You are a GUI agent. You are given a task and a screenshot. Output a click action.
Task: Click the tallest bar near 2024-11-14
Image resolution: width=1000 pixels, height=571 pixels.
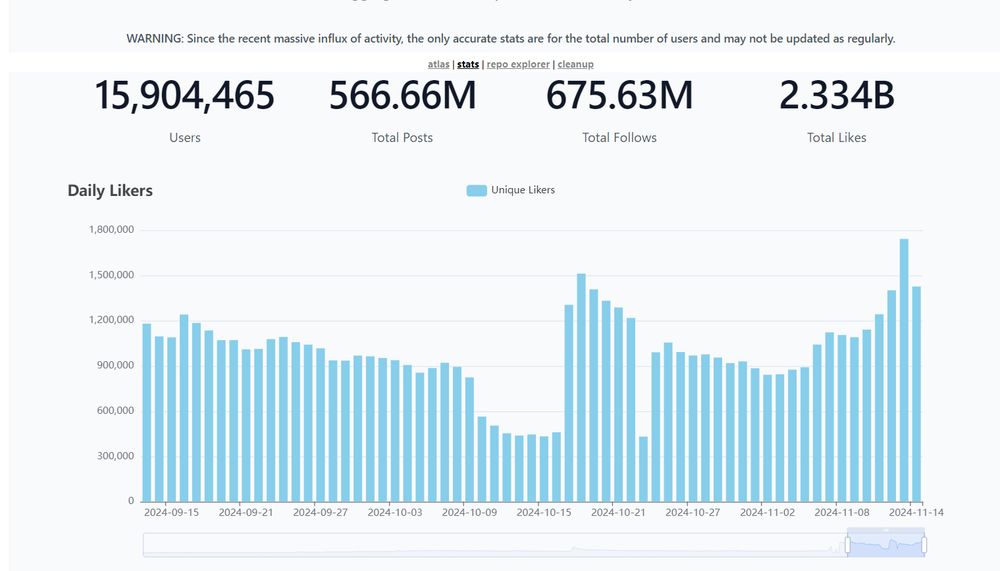click(x=904, y=370)
